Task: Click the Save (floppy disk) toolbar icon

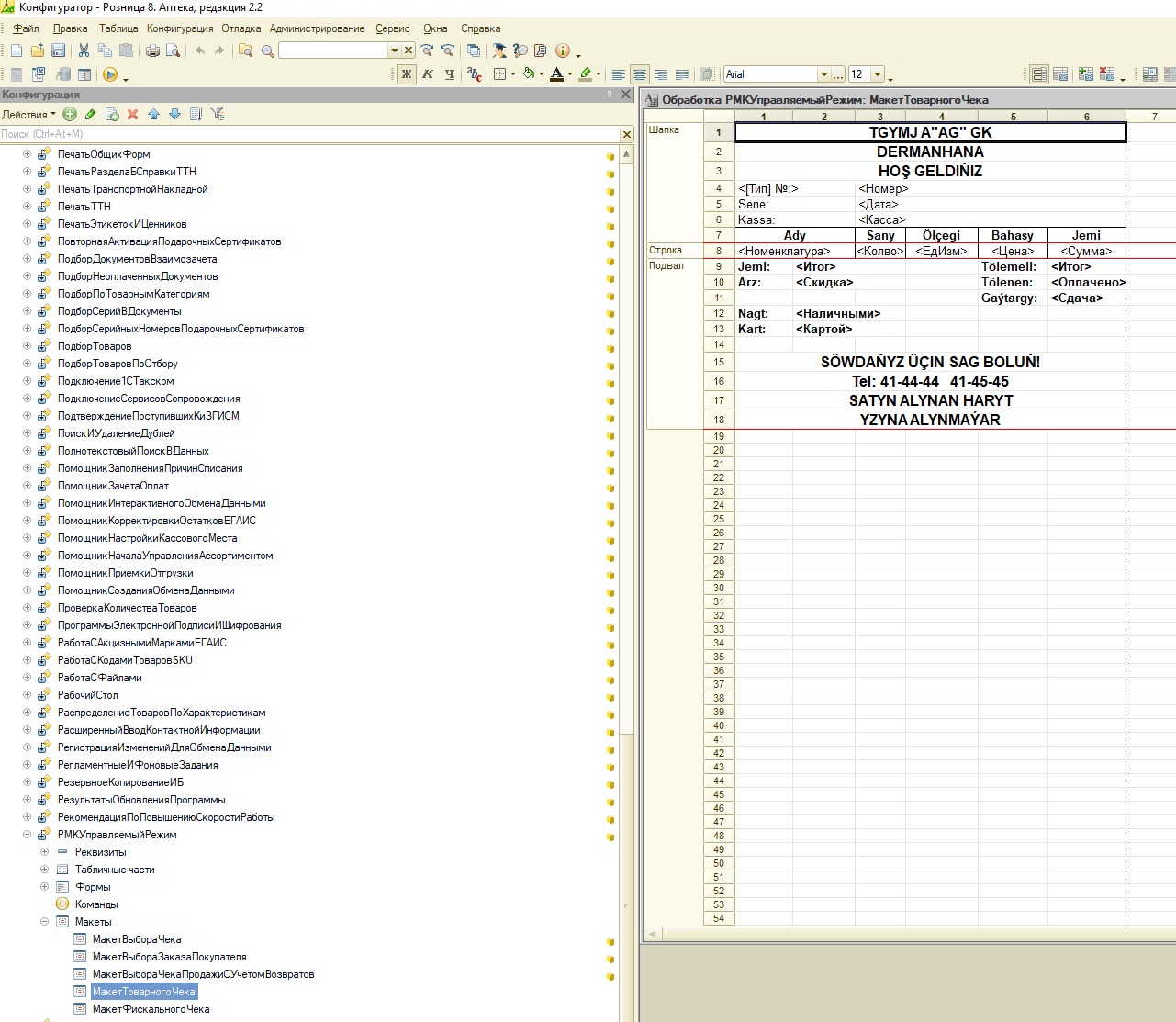Action: pos(58,51)
